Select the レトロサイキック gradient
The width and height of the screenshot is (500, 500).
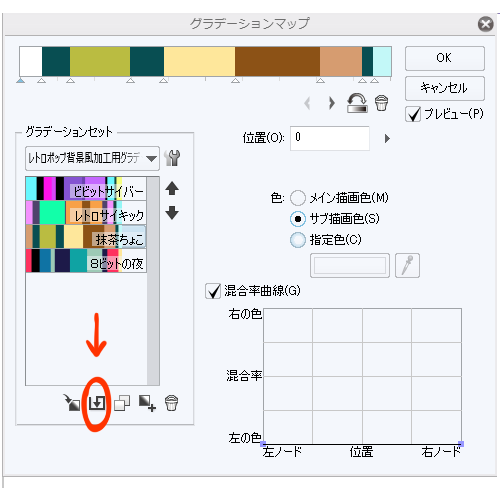click(86, 213)
